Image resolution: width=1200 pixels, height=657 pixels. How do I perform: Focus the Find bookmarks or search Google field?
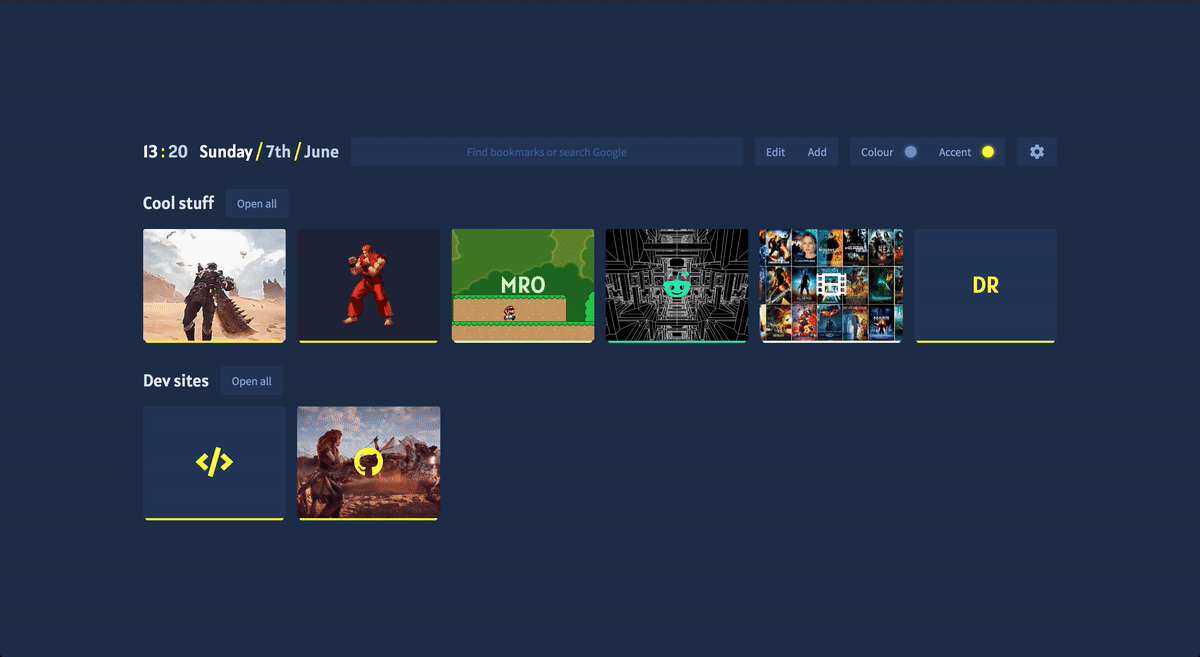[x=547, y=152]
